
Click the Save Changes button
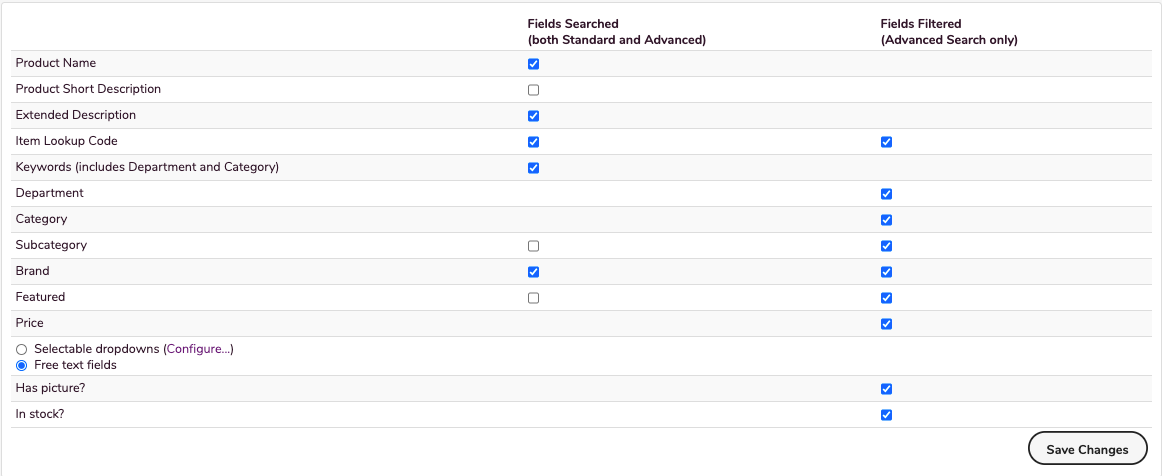coord(1087,450)
